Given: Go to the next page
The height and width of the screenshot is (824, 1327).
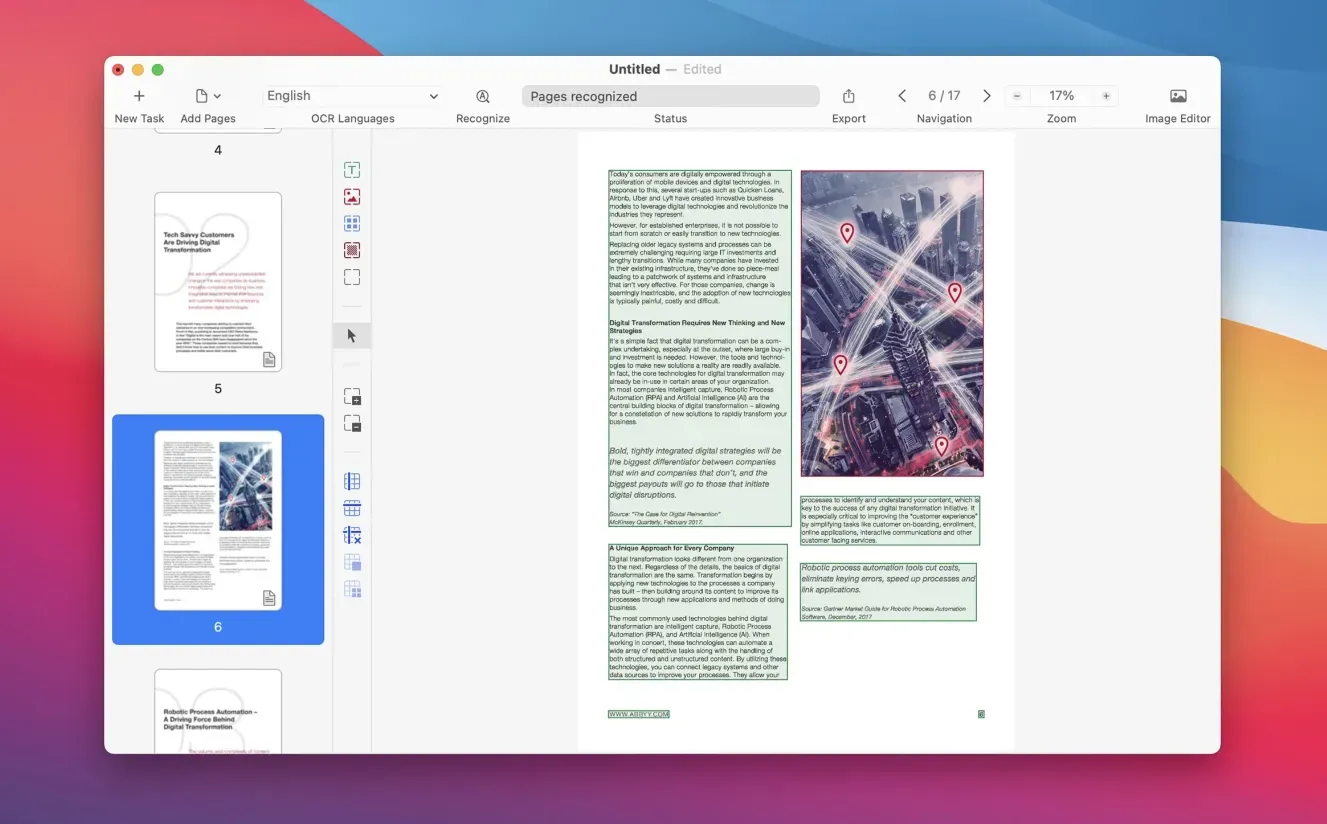Looking at the screenshot, I should pos(987,96).
